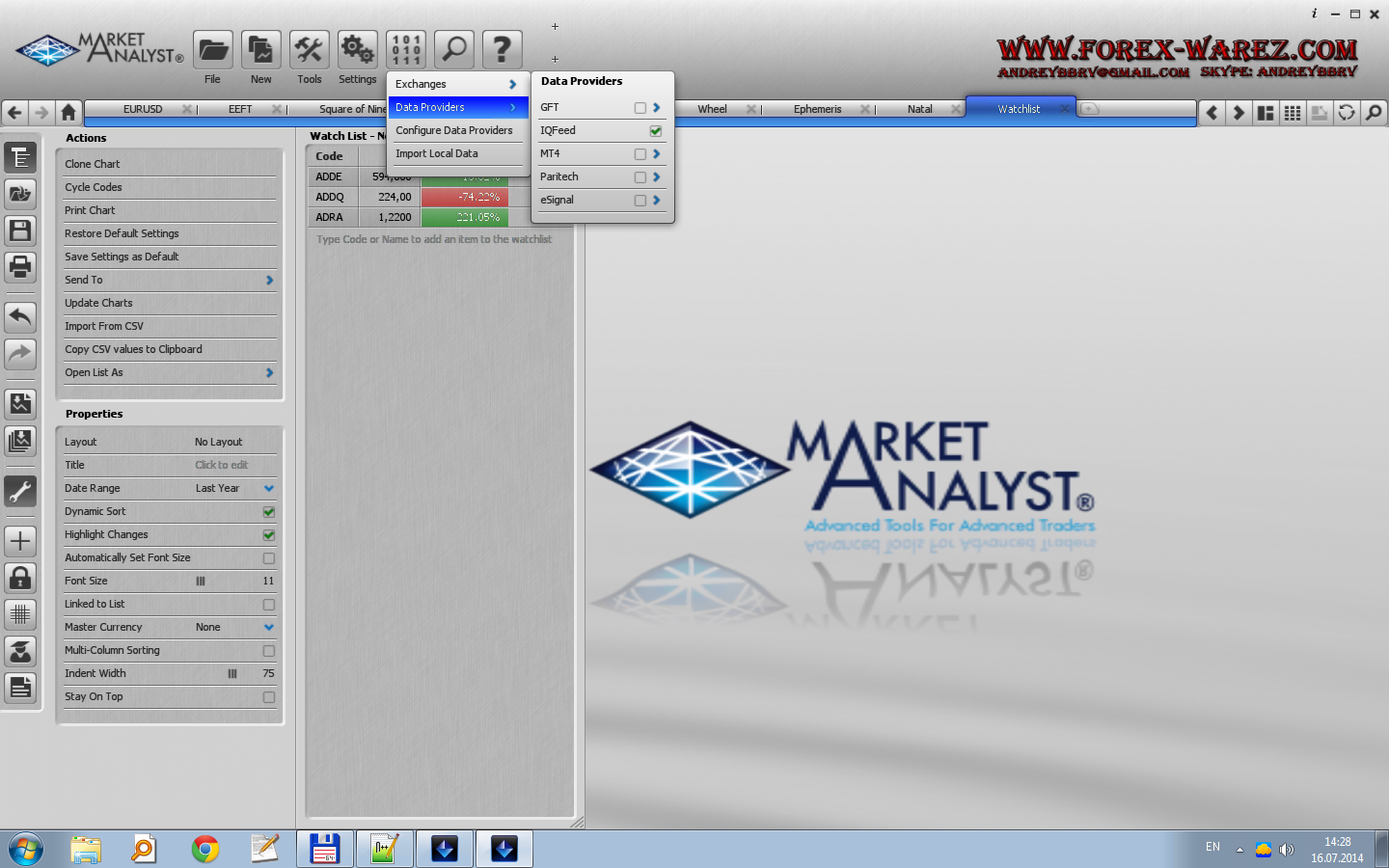
Task: Enable the Stay On Top checkbox
Action: pyautogui.click(x=268, y=697)
